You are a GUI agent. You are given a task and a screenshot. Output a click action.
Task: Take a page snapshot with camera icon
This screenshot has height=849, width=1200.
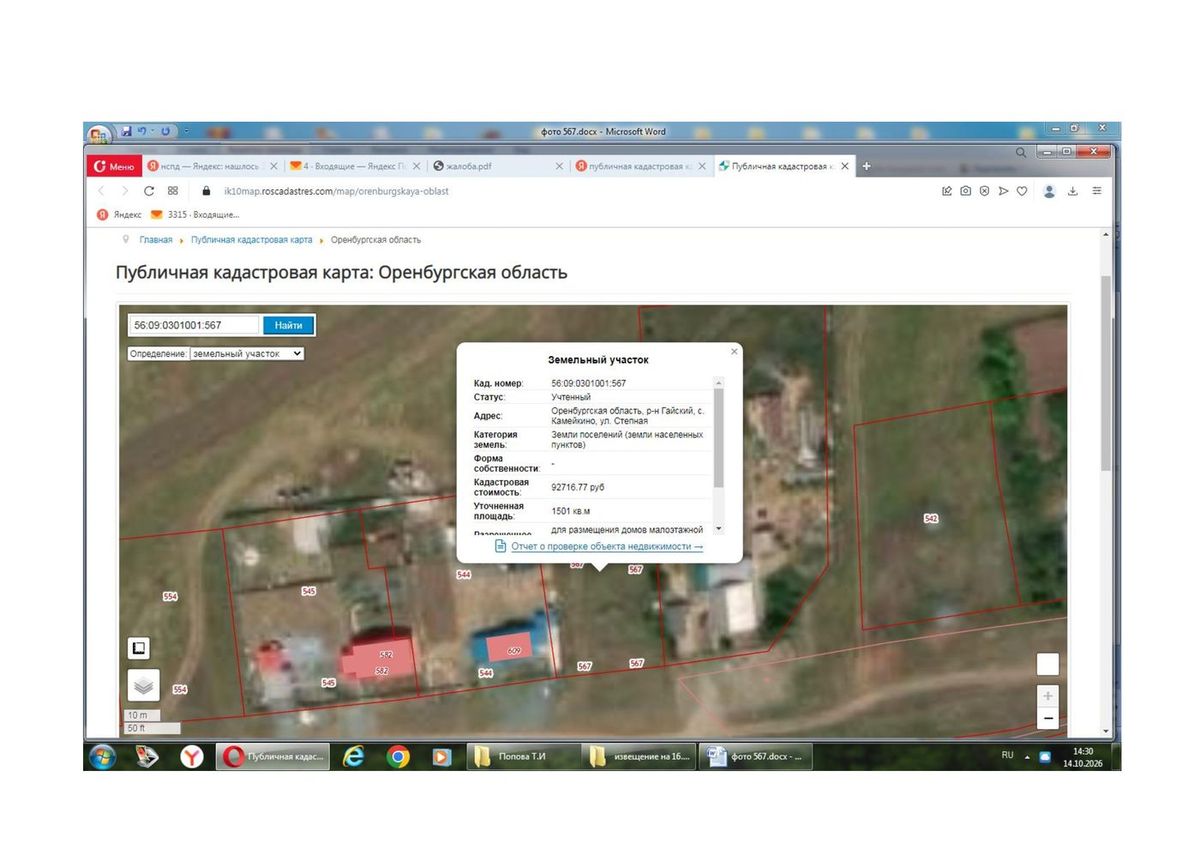click(x=965, y=190)
